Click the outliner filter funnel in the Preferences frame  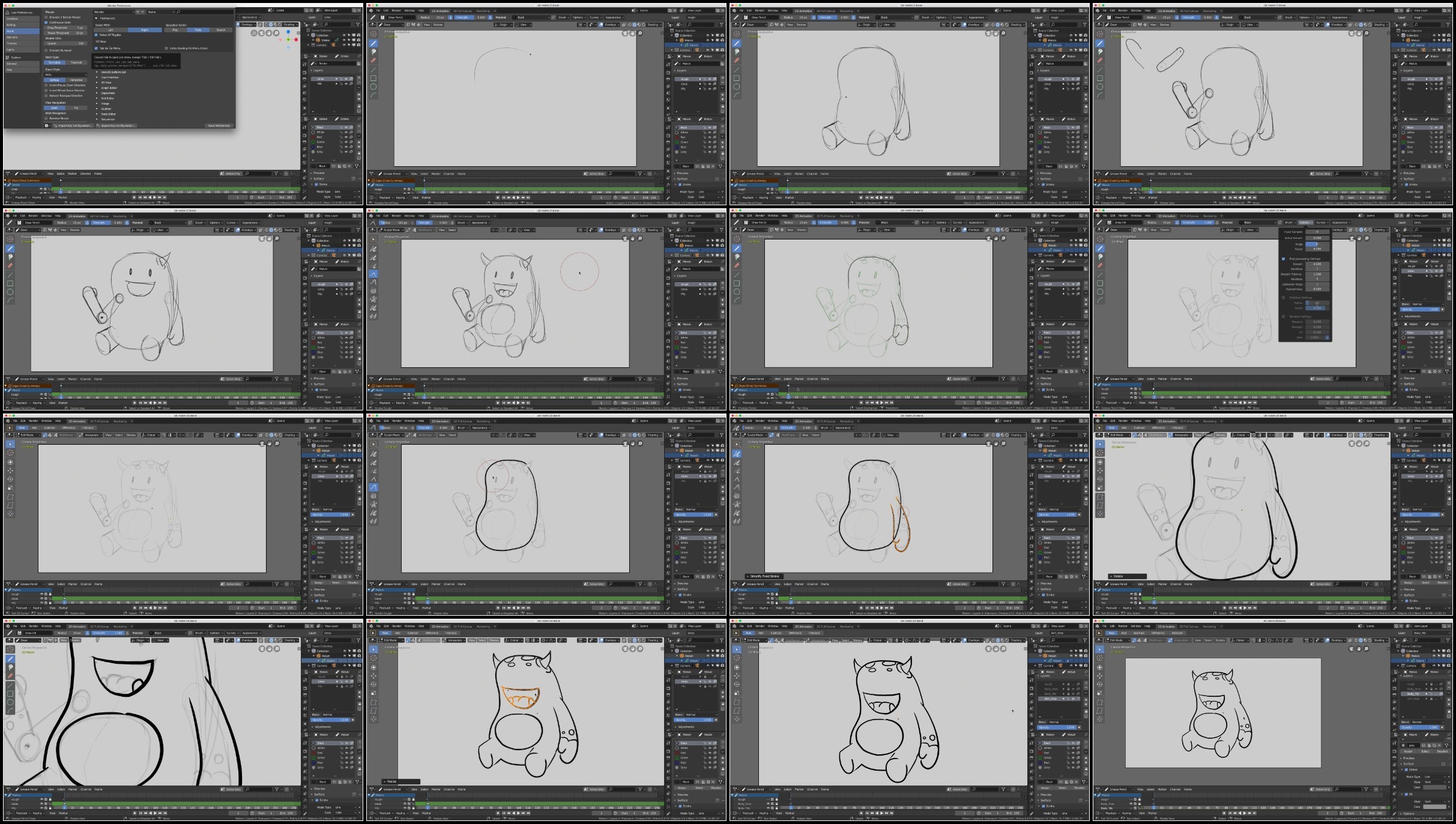click(358, 25)
